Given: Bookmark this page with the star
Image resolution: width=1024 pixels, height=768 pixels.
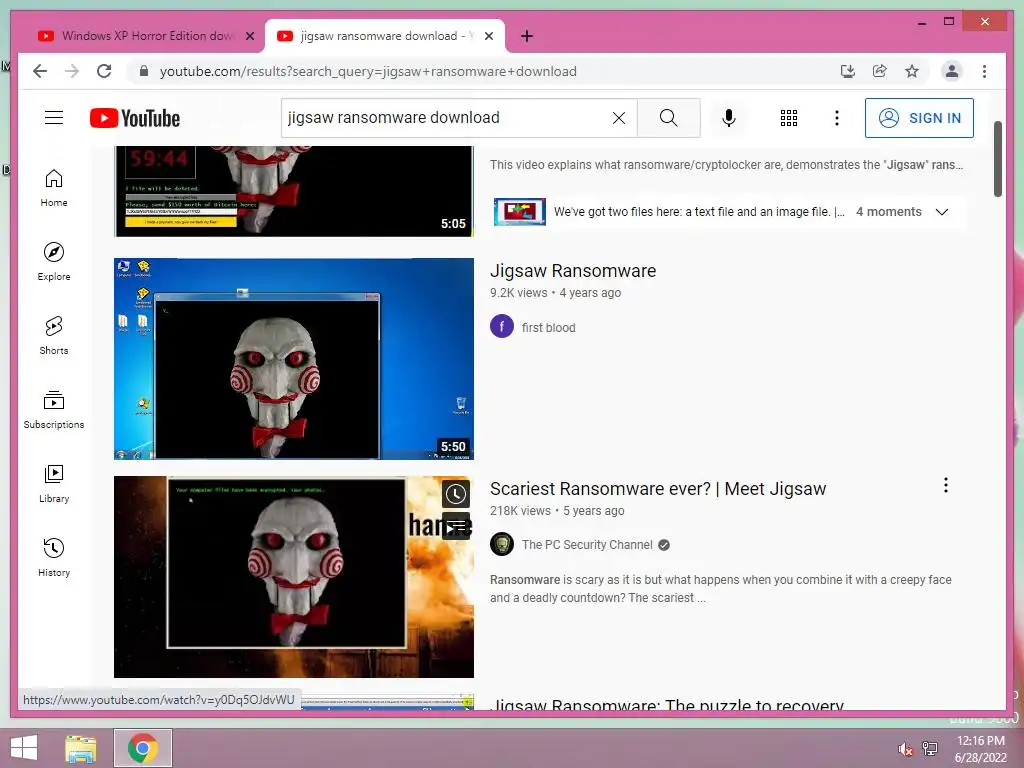Looking at the screenshot, I should point(912,71).
